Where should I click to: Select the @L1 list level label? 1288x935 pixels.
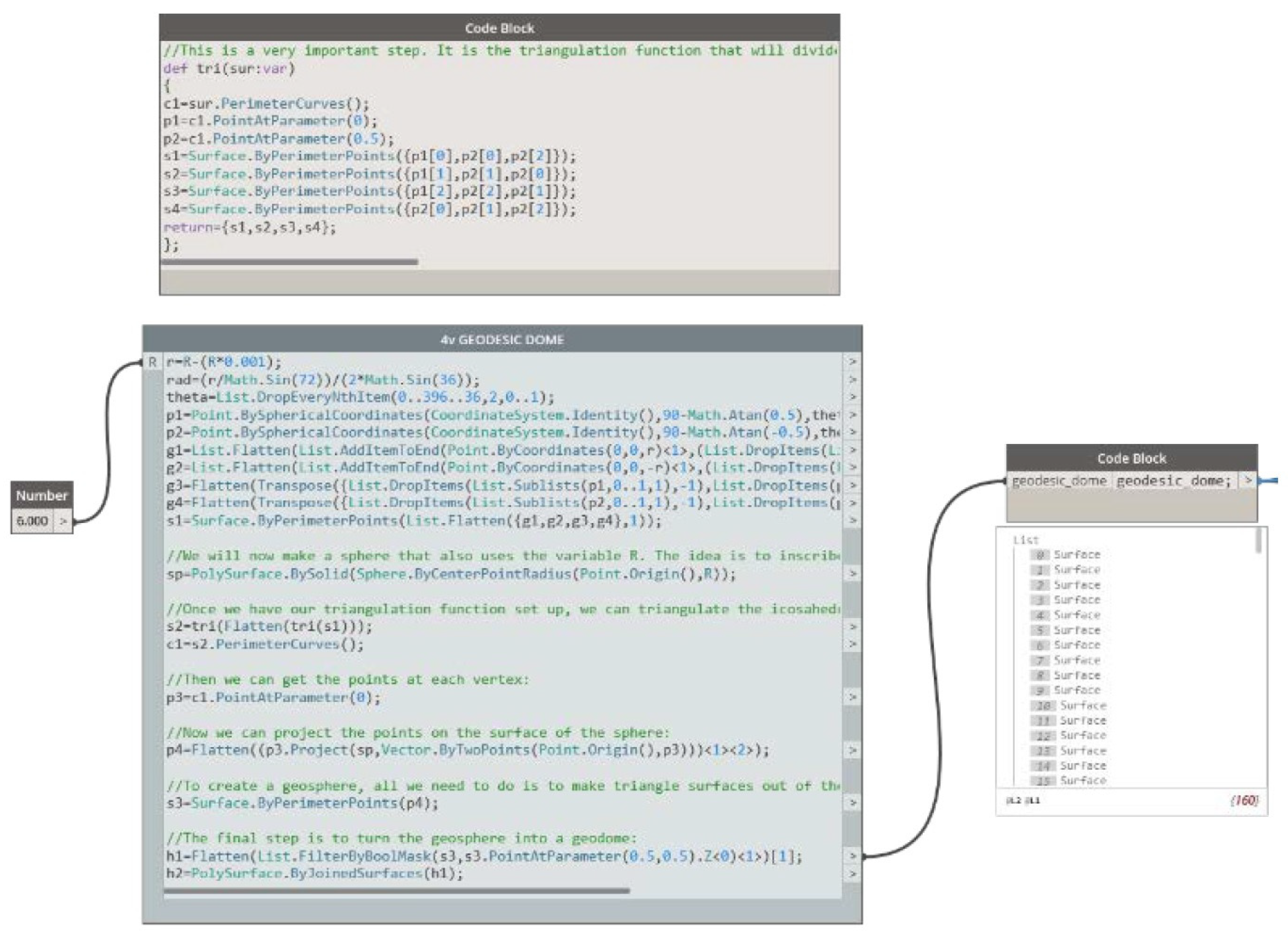click(1033, 801)
